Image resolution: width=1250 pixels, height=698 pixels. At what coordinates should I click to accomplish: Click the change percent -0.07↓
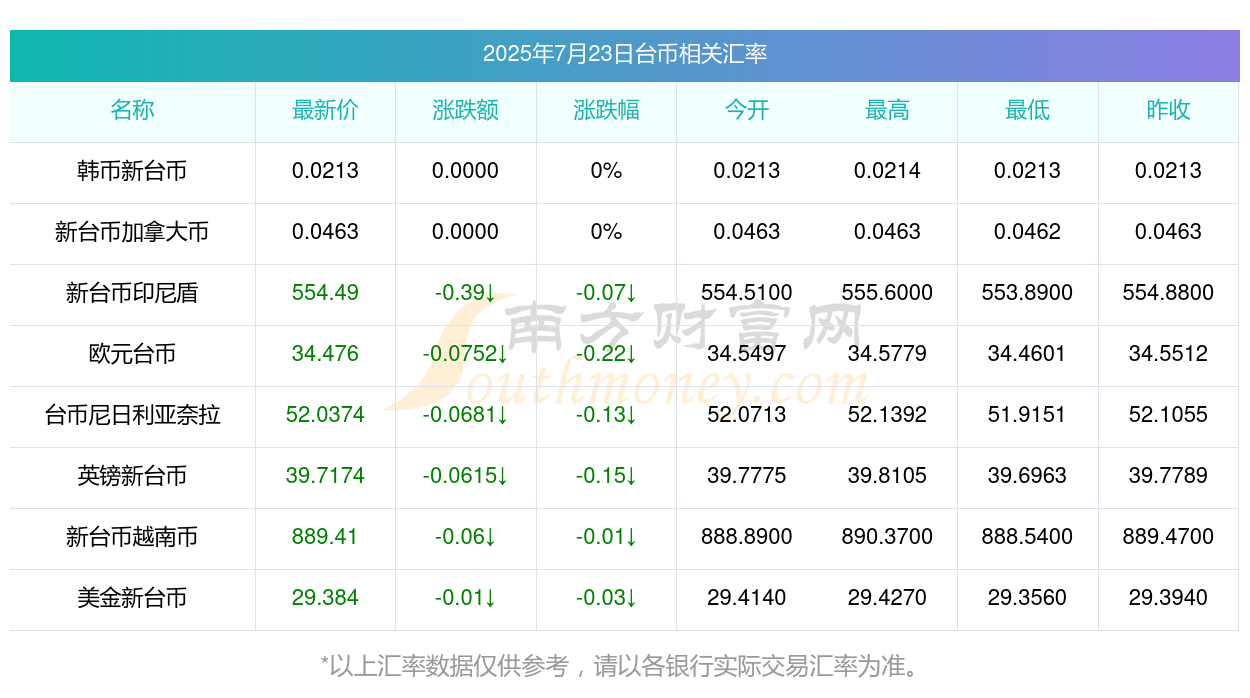click(x=606, y=293)
